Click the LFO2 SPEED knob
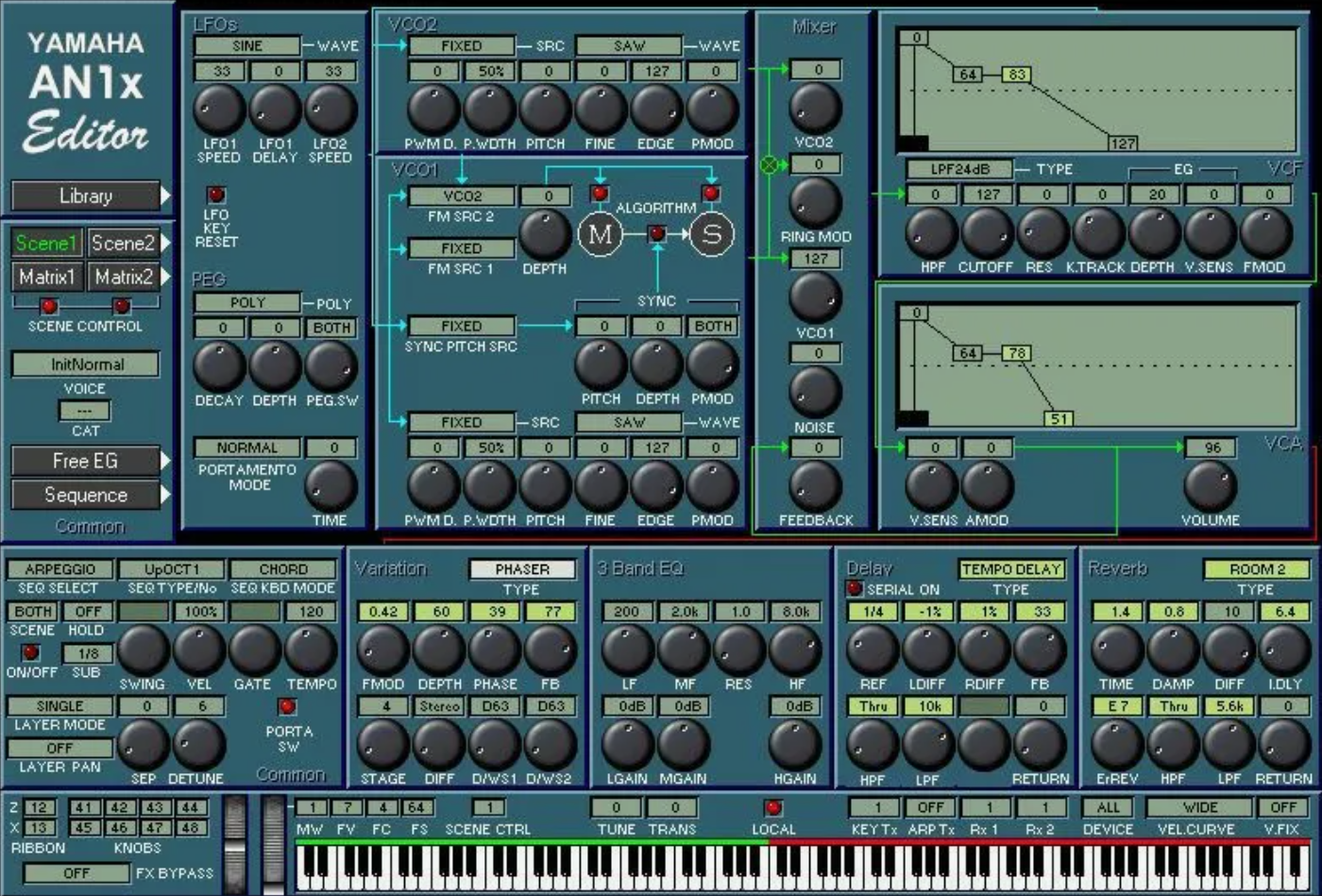This screenshot has height=896, width=1322. (x=330, y=110)
